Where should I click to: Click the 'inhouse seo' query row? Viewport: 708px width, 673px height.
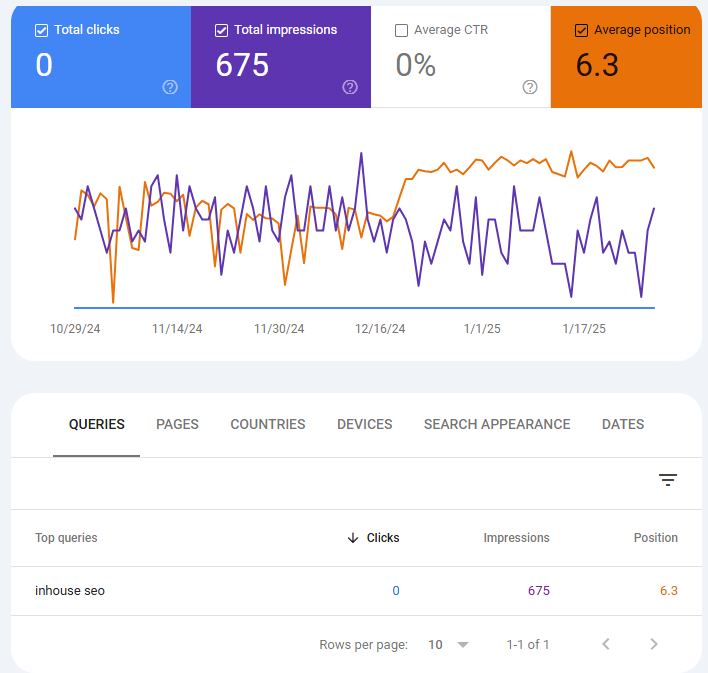pos(70,591)
